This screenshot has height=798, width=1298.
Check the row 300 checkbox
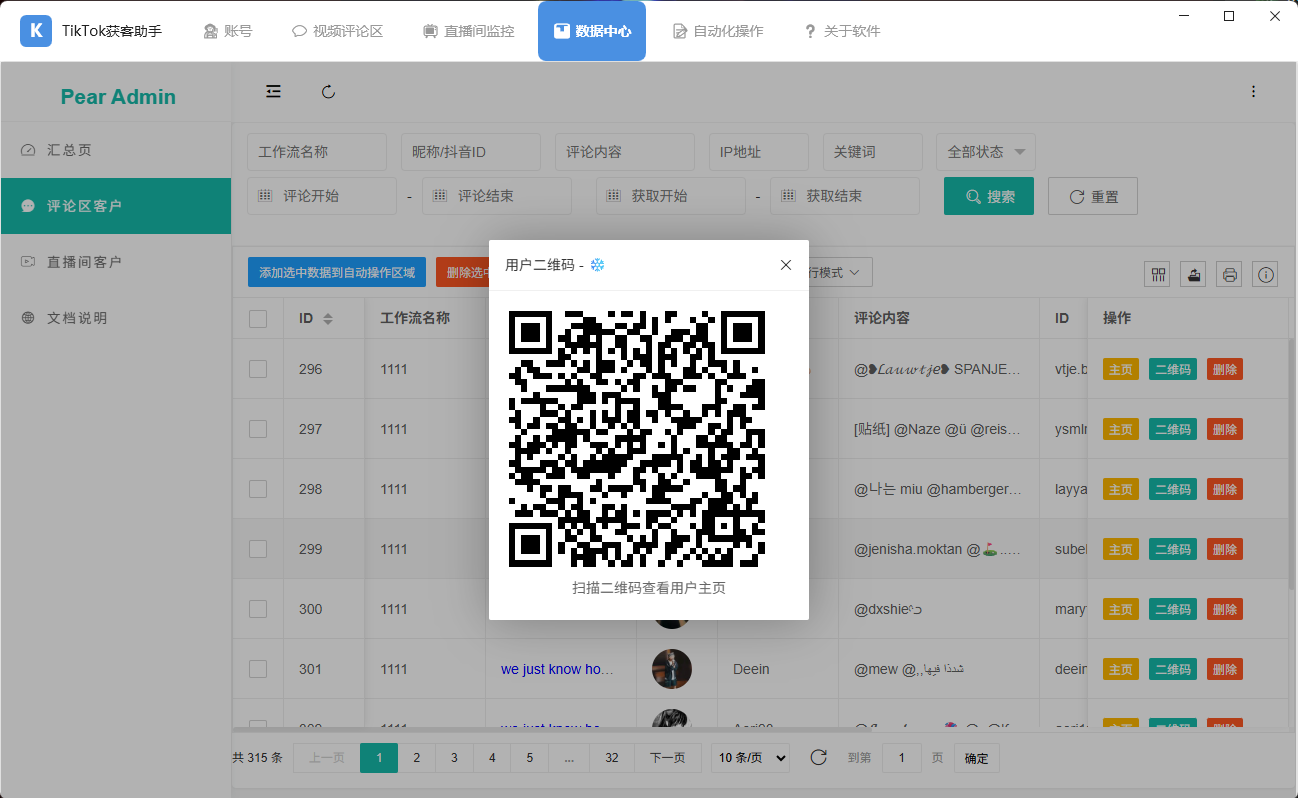[258, 609]
